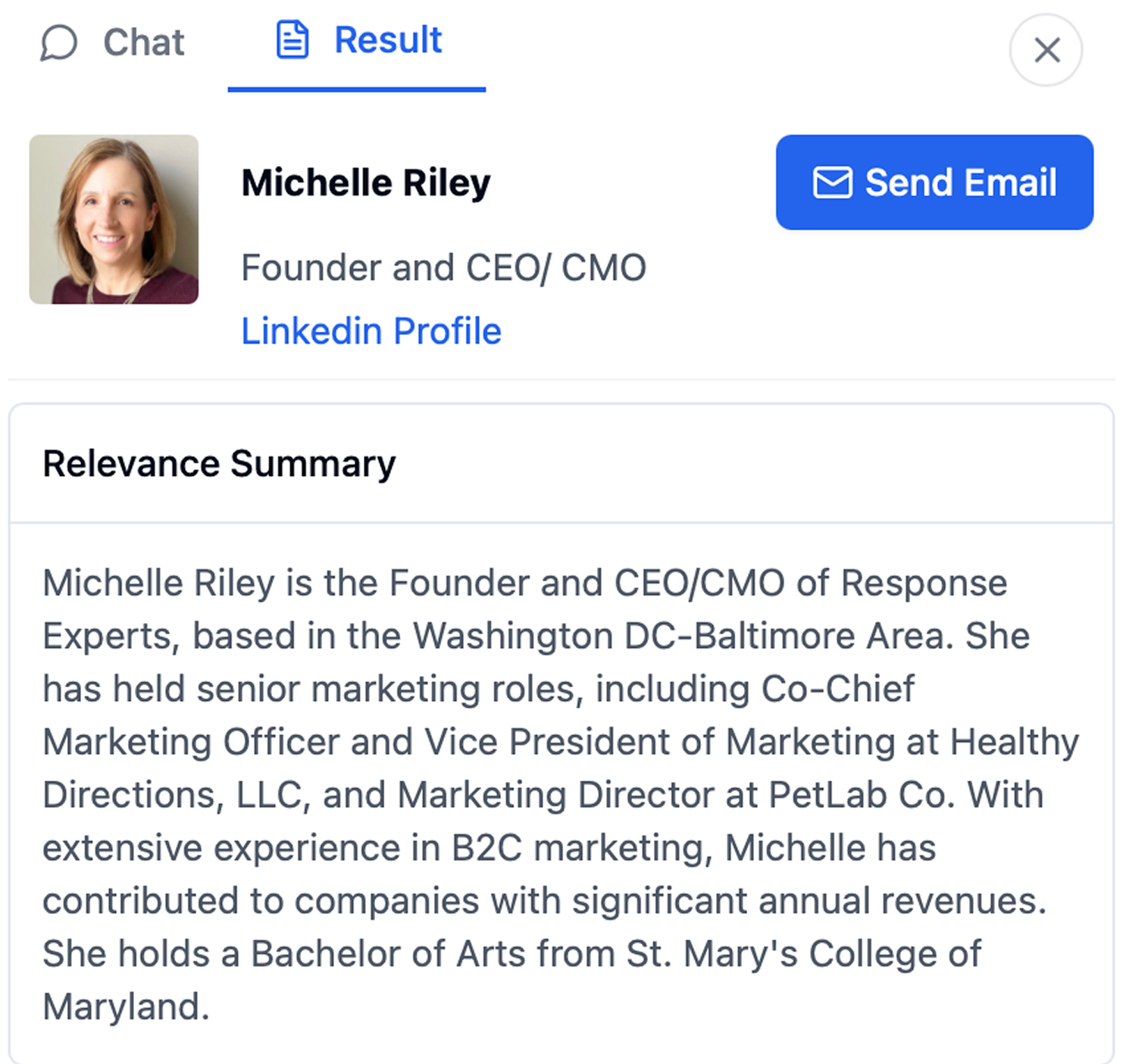
Task: Click the Relevance Summary heading
Action: point(219,464)
